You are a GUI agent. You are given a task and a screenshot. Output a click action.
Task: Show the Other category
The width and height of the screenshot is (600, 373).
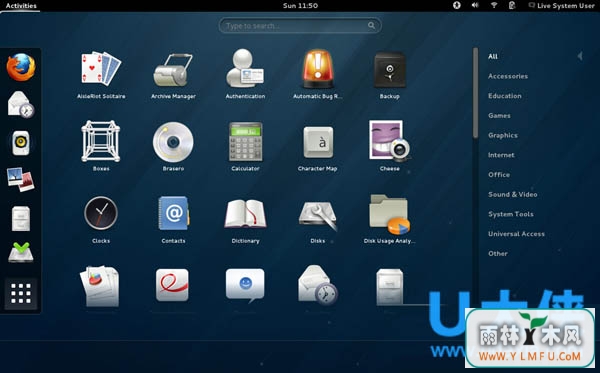point(498,254)
